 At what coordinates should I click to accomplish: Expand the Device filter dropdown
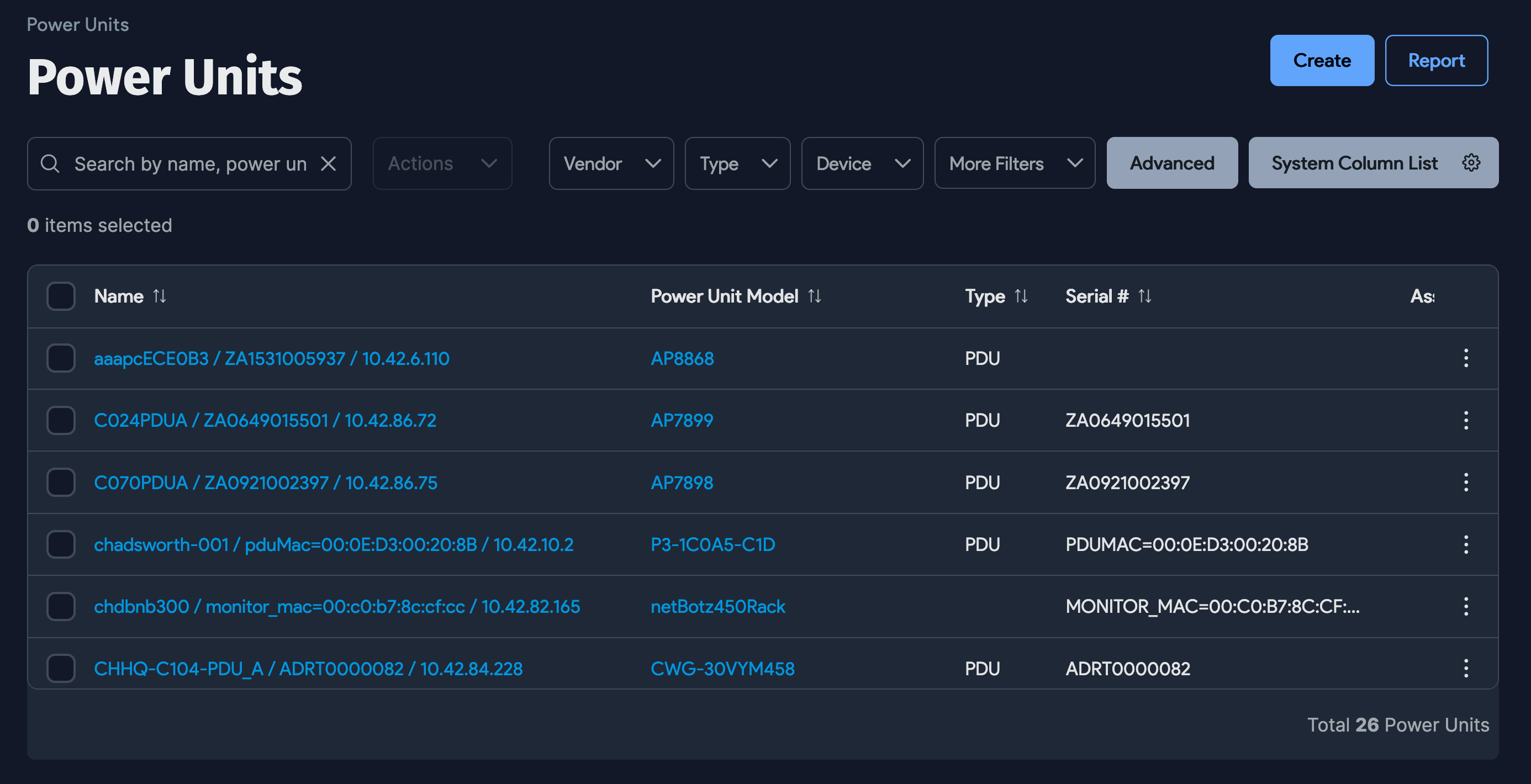(861, 163)
